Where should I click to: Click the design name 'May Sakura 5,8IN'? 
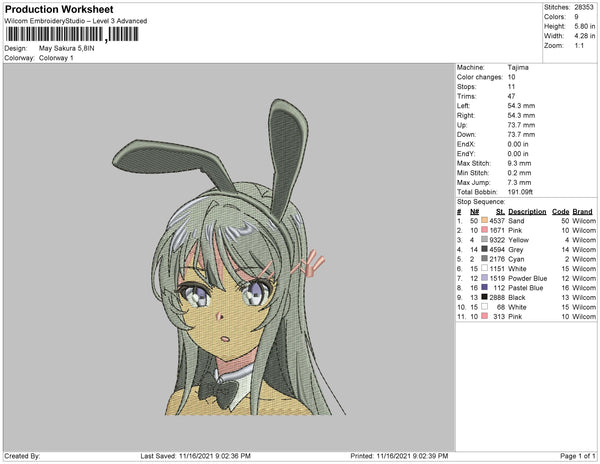(x=67, y=49)
